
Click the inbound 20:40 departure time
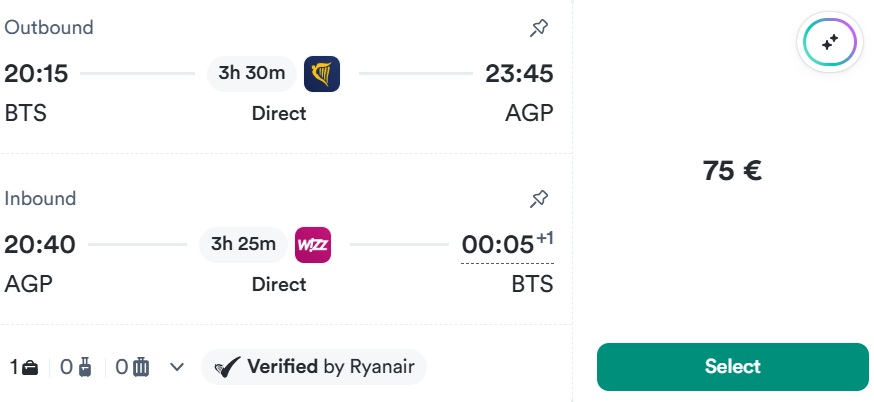(x=40, y=245)
